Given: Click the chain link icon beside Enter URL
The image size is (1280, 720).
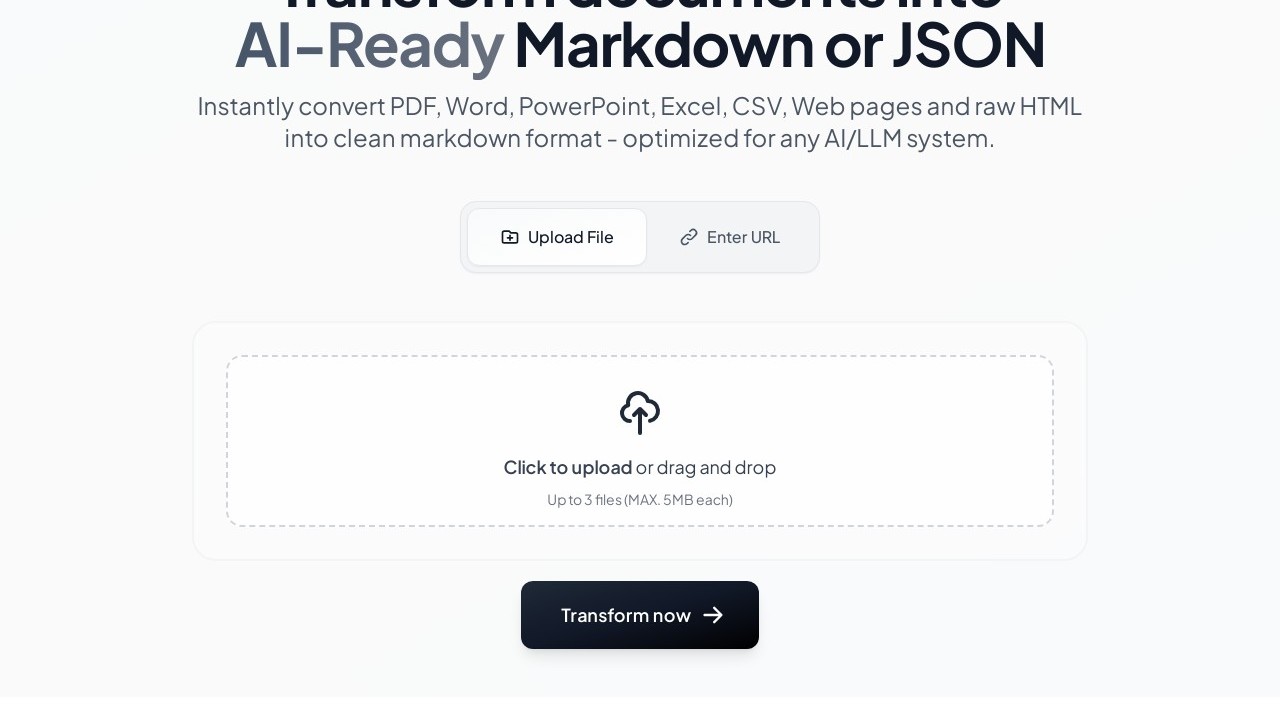Looking at the screenshot, I should 689,237.
